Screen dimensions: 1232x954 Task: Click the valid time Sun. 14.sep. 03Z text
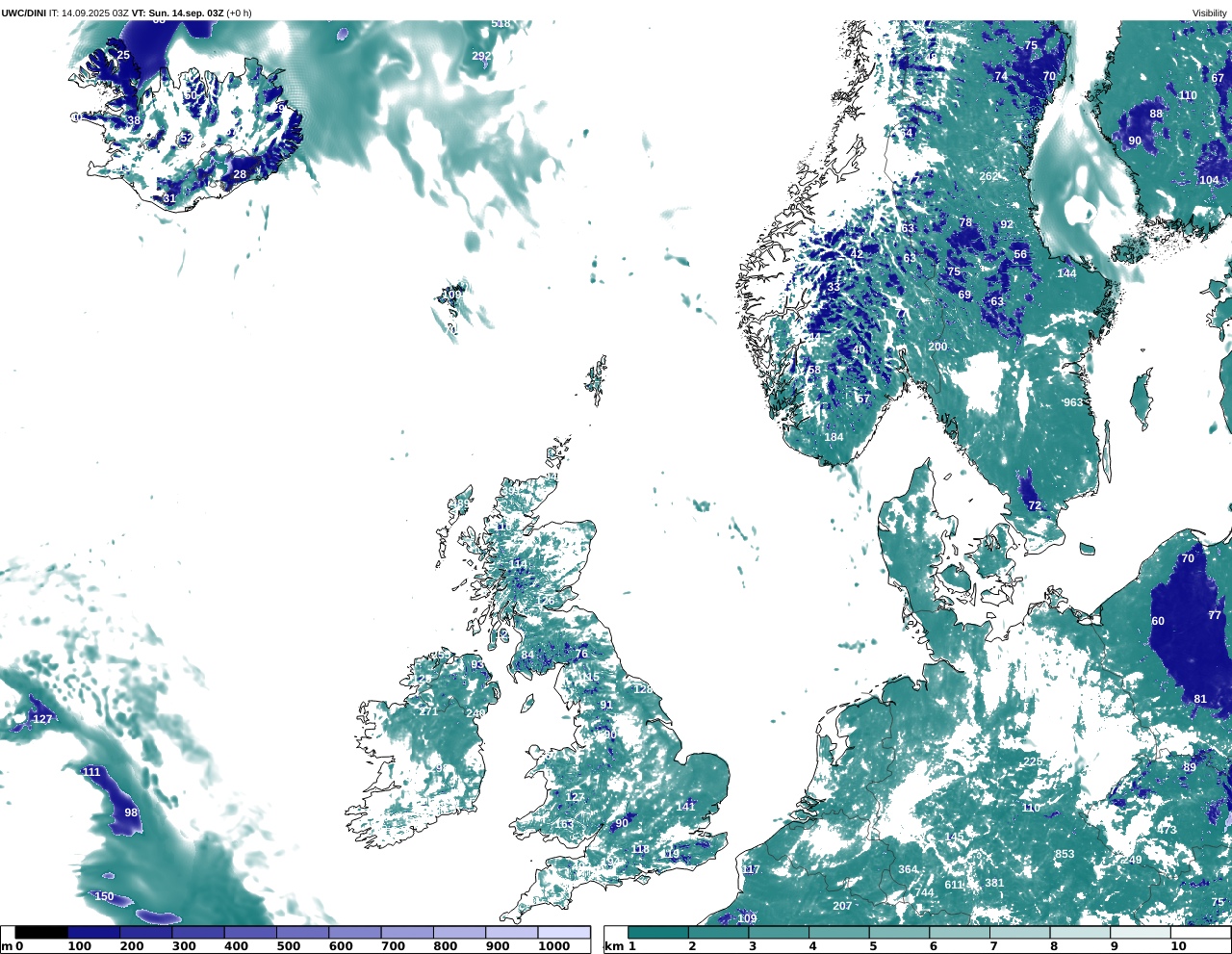186,13
